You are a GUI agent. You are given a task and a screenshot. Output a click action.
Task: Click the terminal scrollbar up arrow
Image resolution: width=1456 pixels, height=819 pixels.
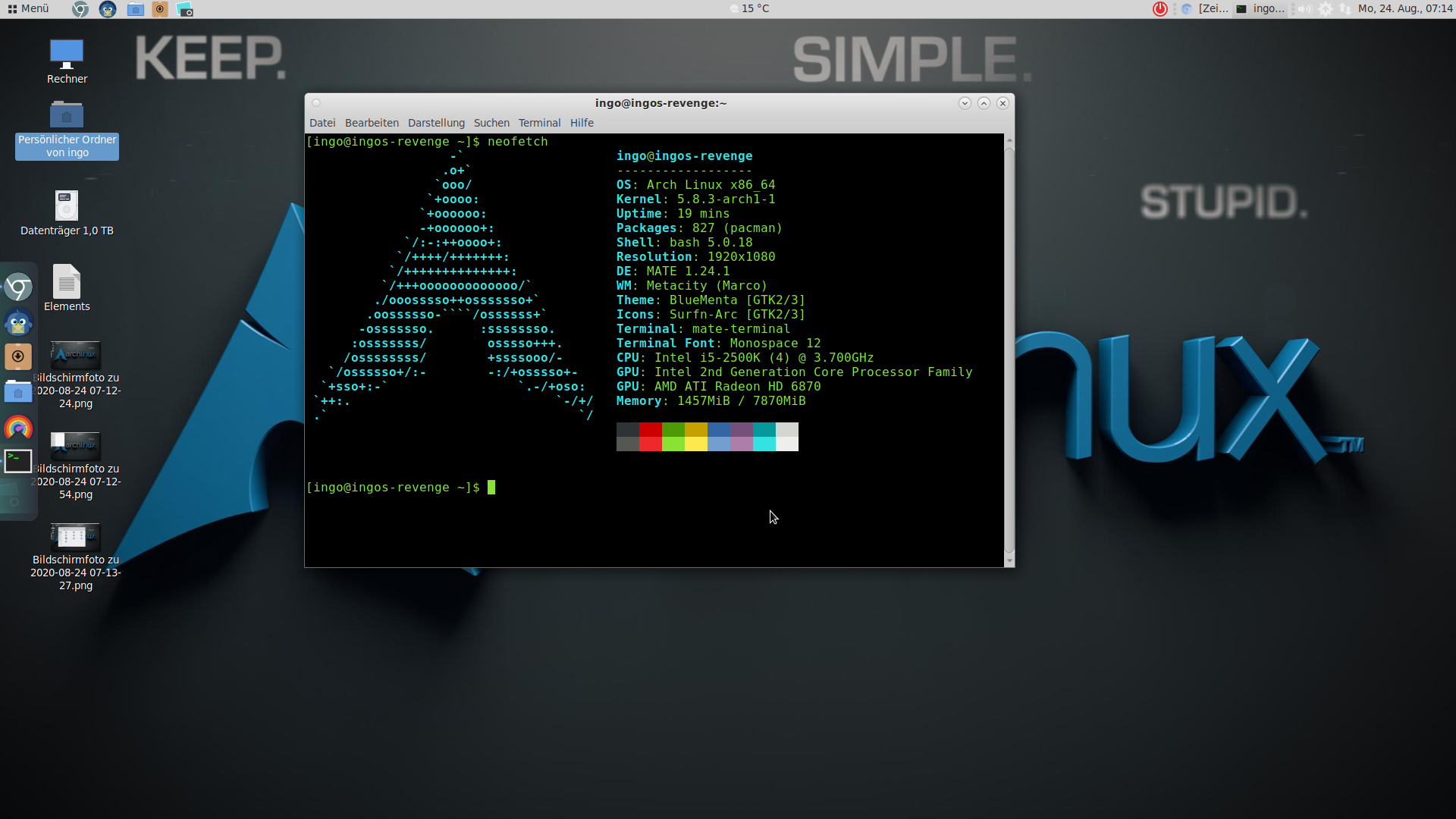point(1009,140)
